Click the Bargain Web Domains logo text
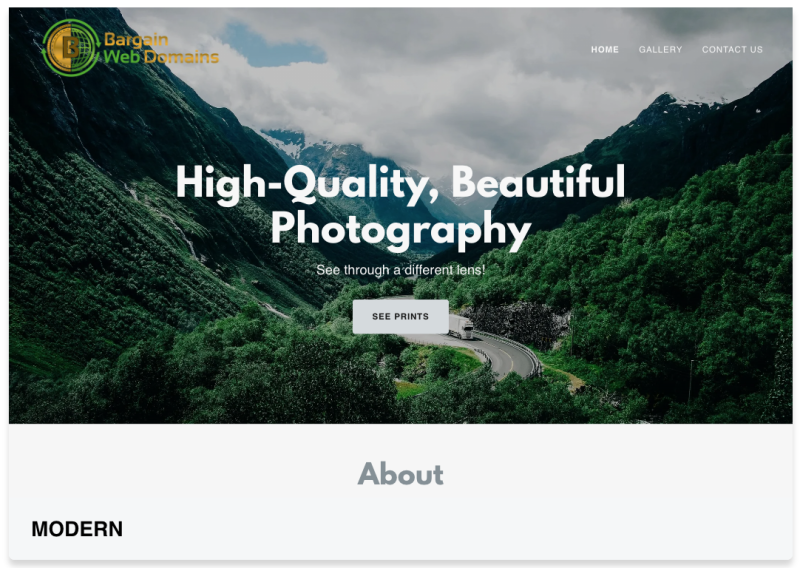800x568 pixels. [161, 48]
